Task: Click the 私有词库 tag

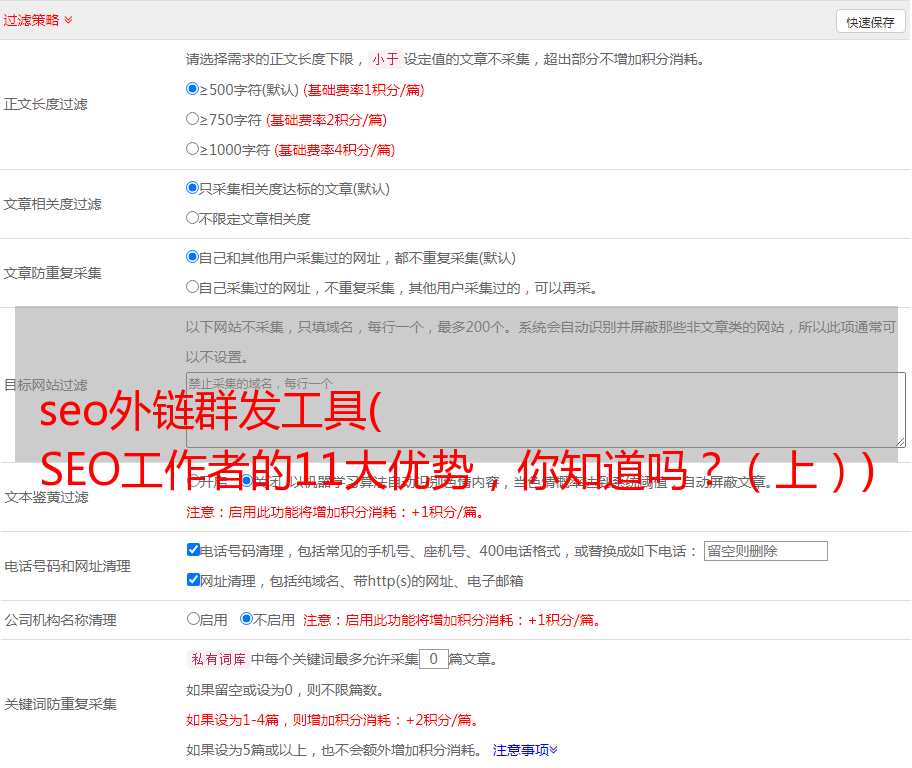Action: click(x=218, y=659)
